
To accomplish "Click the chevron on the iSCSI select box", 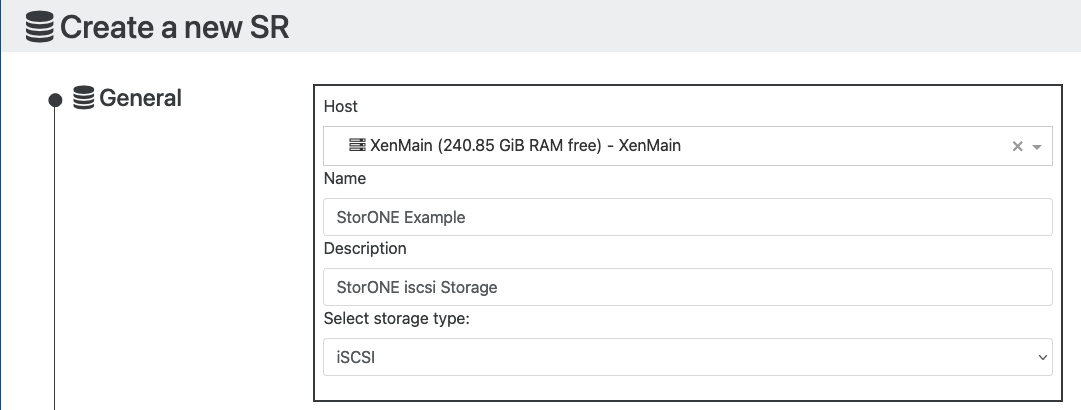I will 1042,357.
